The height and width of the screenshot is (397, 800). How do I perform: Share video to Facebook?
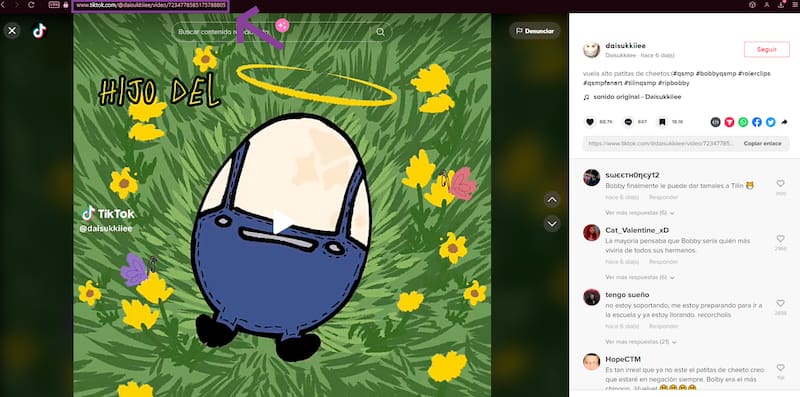coord(757,122)
